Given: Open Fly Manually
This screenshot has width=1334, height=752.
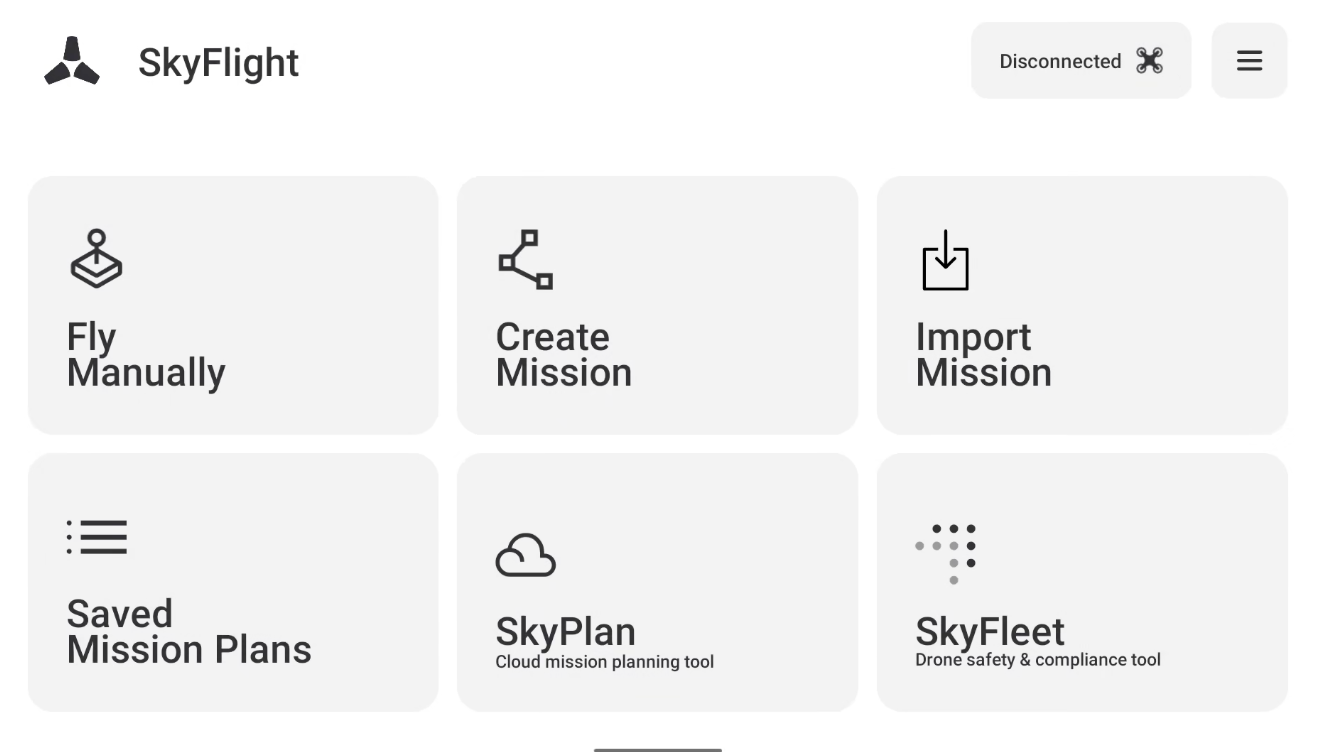Looking at the screenshot, I should [233, 305].
